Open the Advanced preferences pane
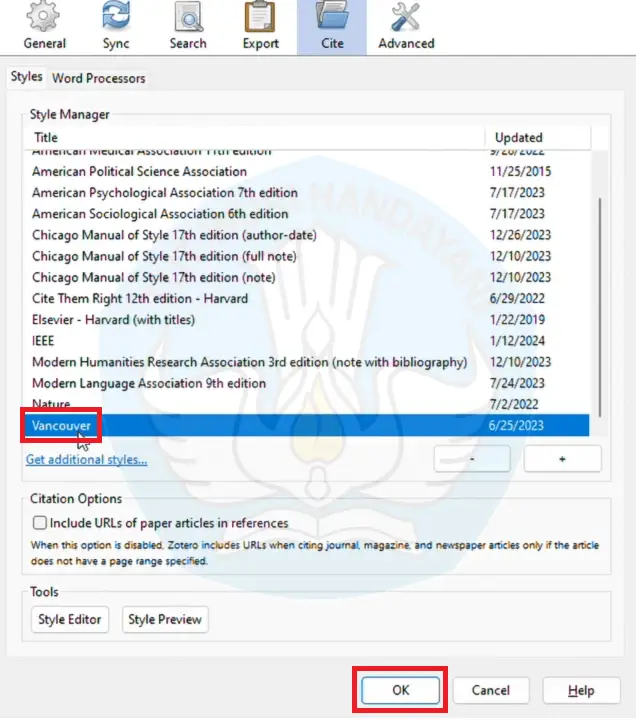 (406, 26)
